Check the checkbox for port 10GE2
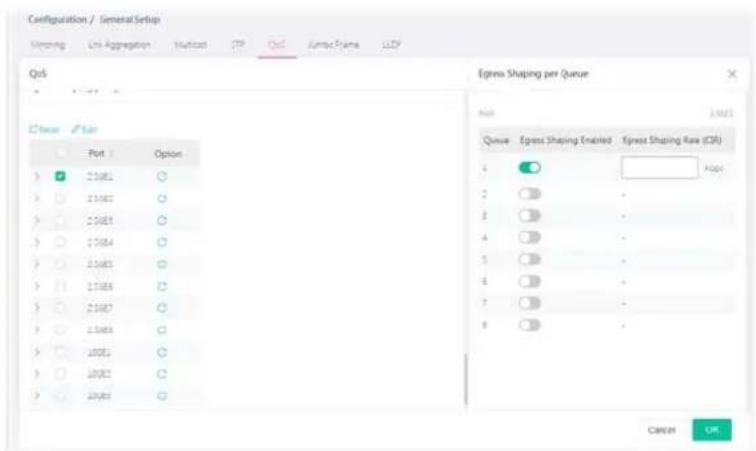The height and width of the screenshot is (451, 756). [x=60, y=374]
